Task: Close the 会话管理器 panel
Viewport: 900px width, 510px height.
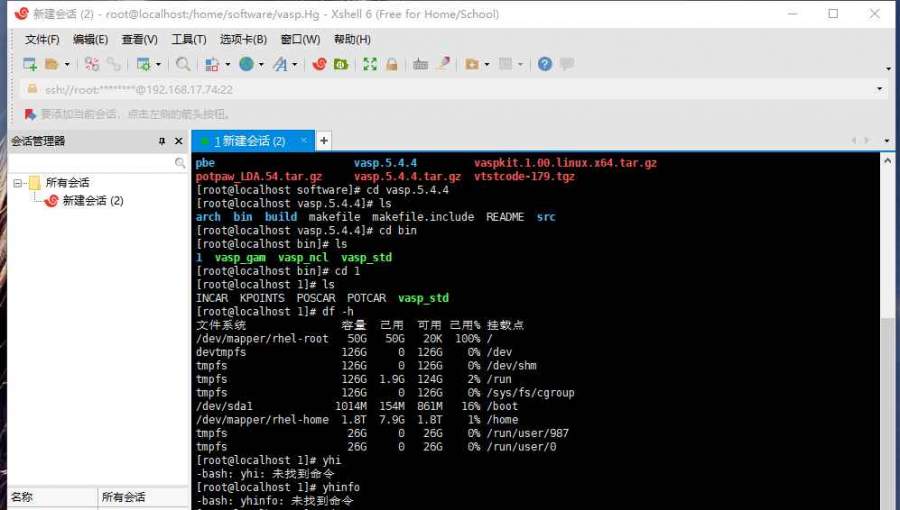Action: [179, 141]
